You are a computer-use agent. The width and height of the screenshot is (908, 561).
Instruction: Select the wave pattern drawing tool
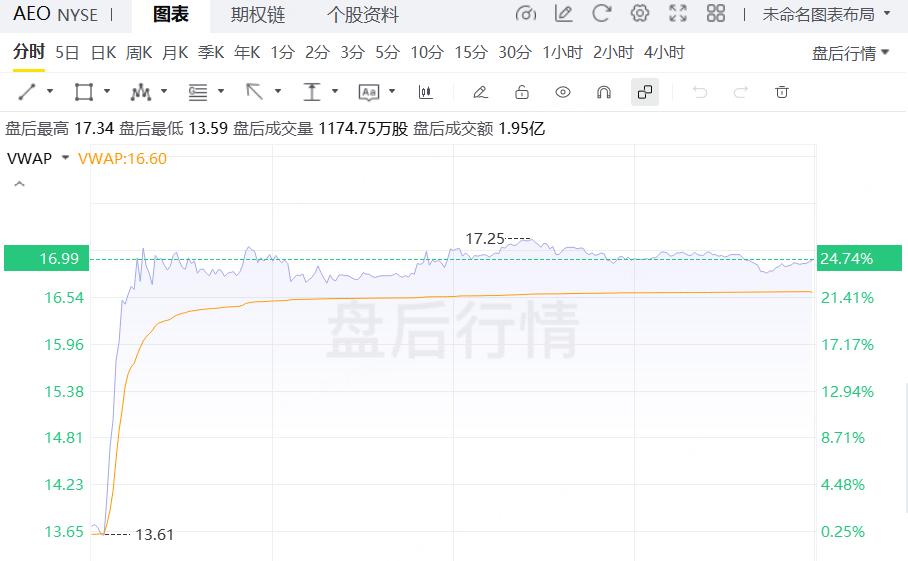pyautogui.click(x=141, y=91)
